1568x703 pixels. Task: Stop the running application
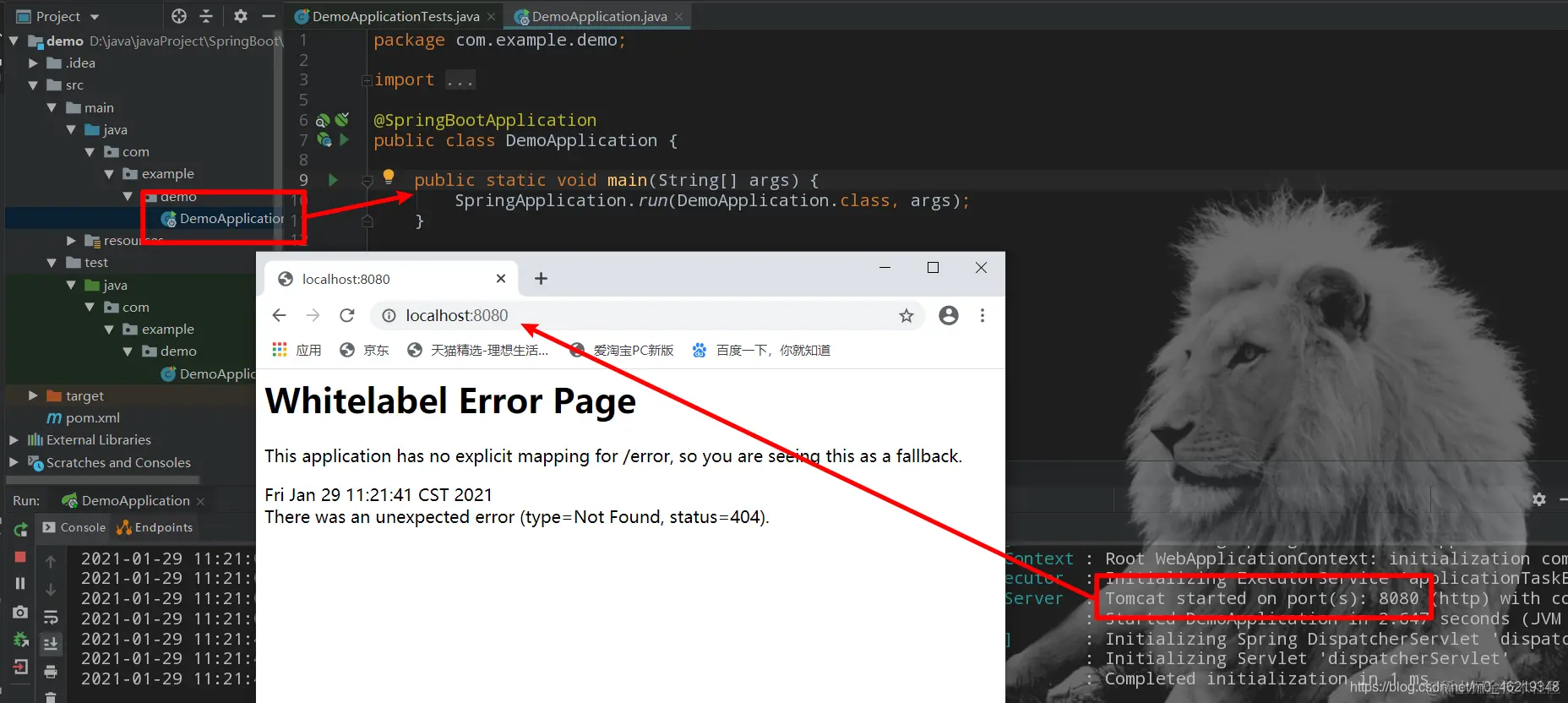tap(20, 557)
